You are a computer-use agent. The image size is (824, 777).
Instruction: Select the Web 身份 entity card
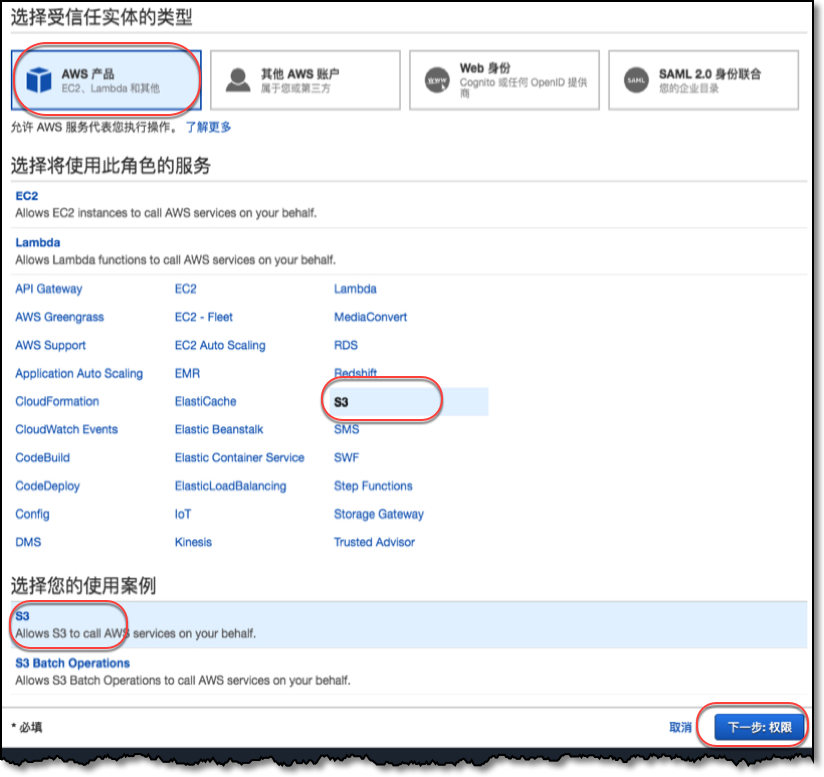click(504, 80)
